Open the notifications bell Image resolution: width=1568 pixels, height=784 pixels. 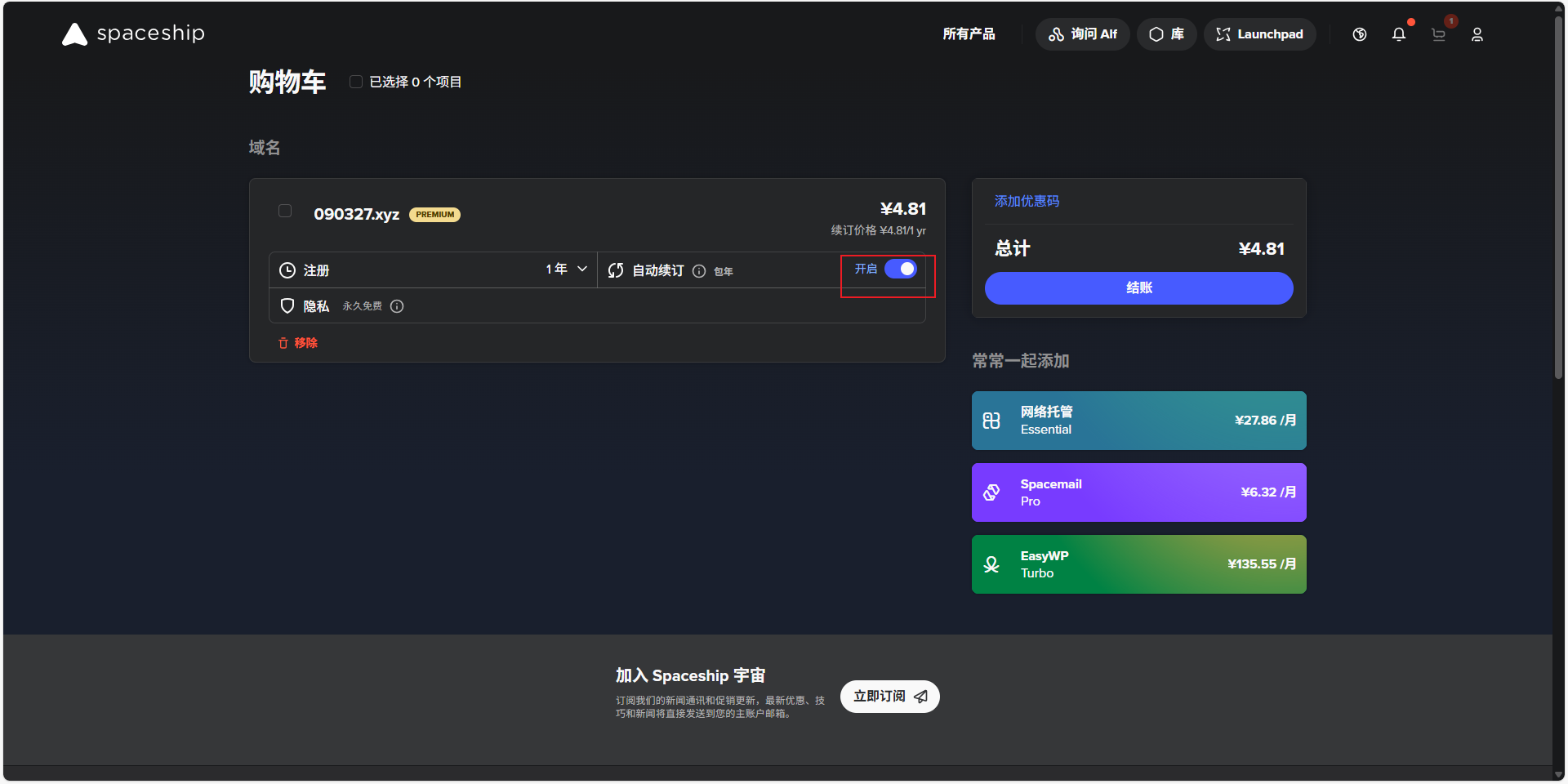(x=1399, y=34)
